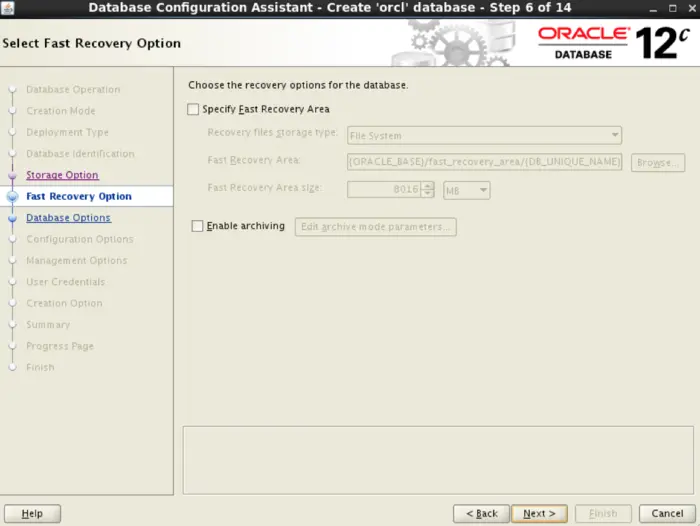Click the Browse button
The image size is (700, 526).
(658, 163)
